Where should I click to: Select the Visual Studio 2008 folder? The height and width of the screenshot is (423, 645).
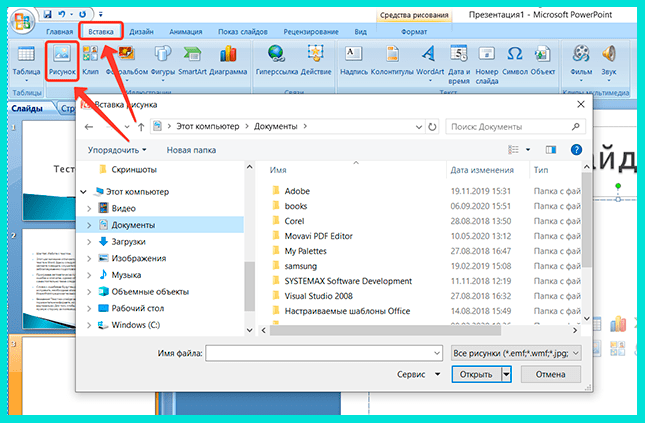click(x=318, y=296)
